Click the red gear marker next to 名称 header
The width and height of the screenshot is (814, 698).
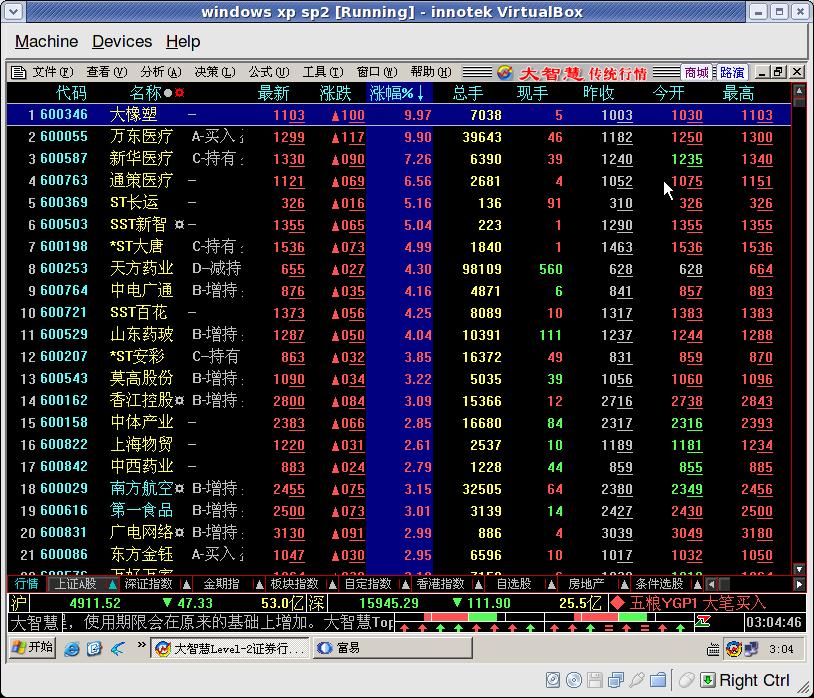[x=180, y=93]
